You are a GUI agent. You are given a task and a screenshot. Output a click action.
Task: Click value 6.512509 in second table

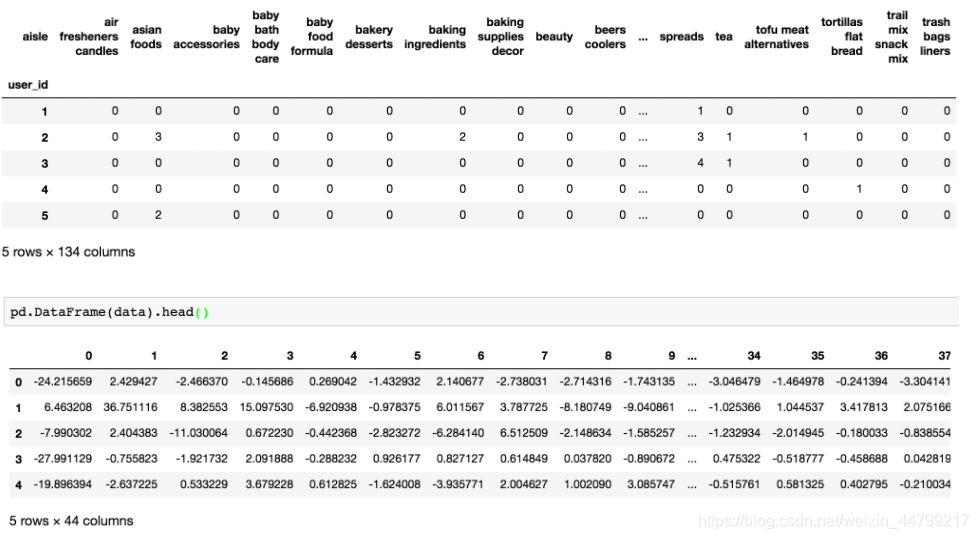click(524, 433)
